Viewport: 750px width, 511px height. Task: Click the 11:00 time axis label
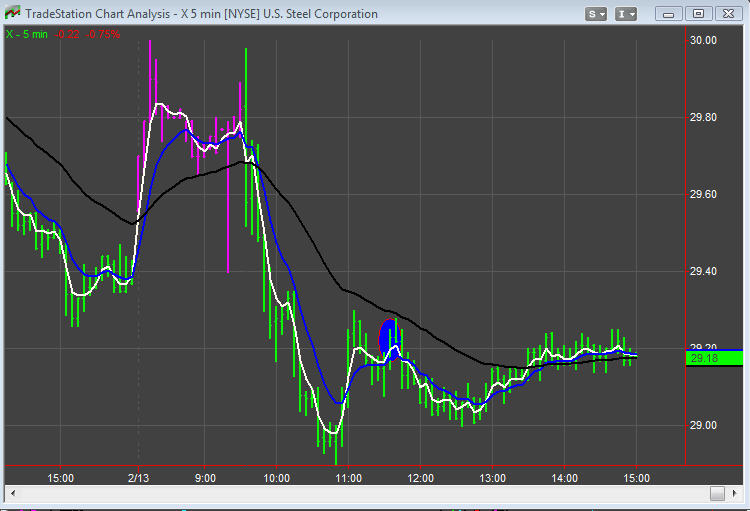[348, 478]
